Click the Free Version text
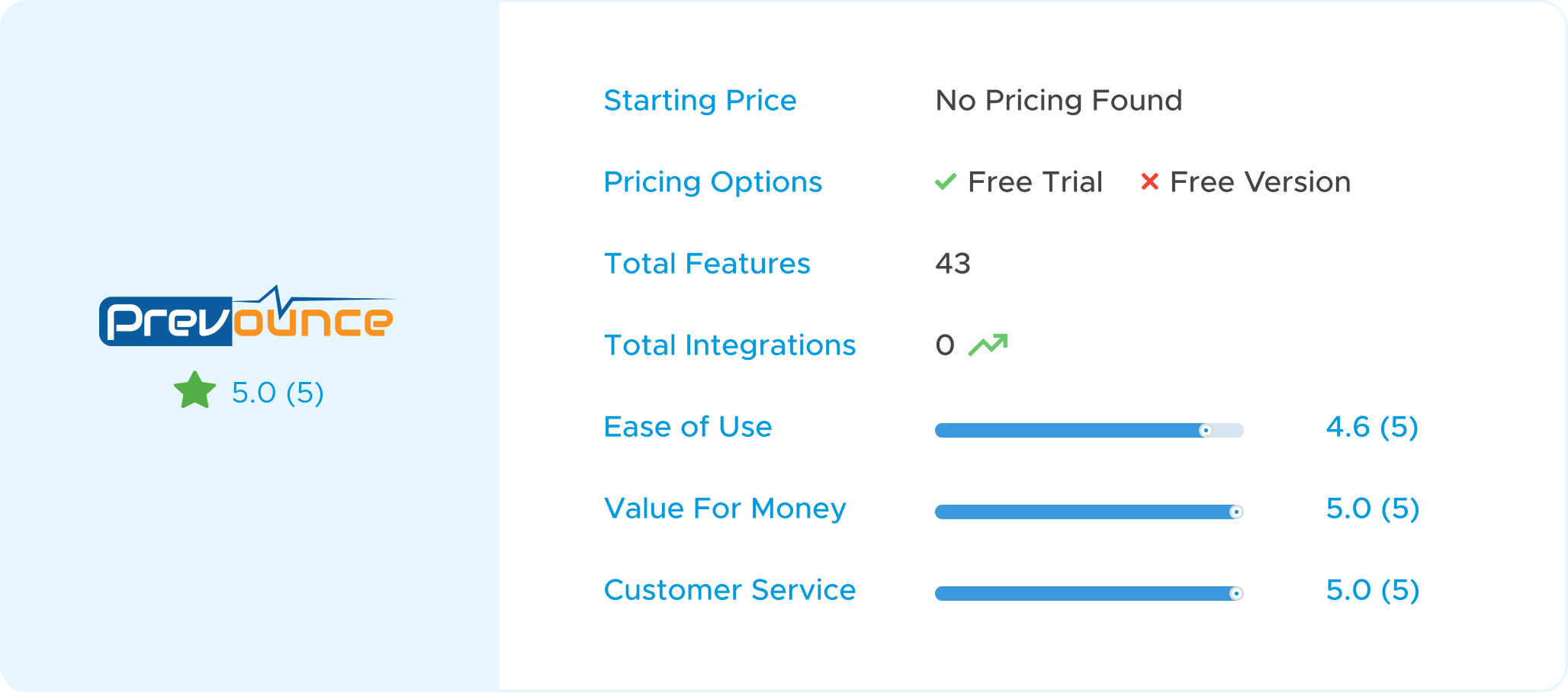Viewport: 1568px width, 693px height. 1260,182
